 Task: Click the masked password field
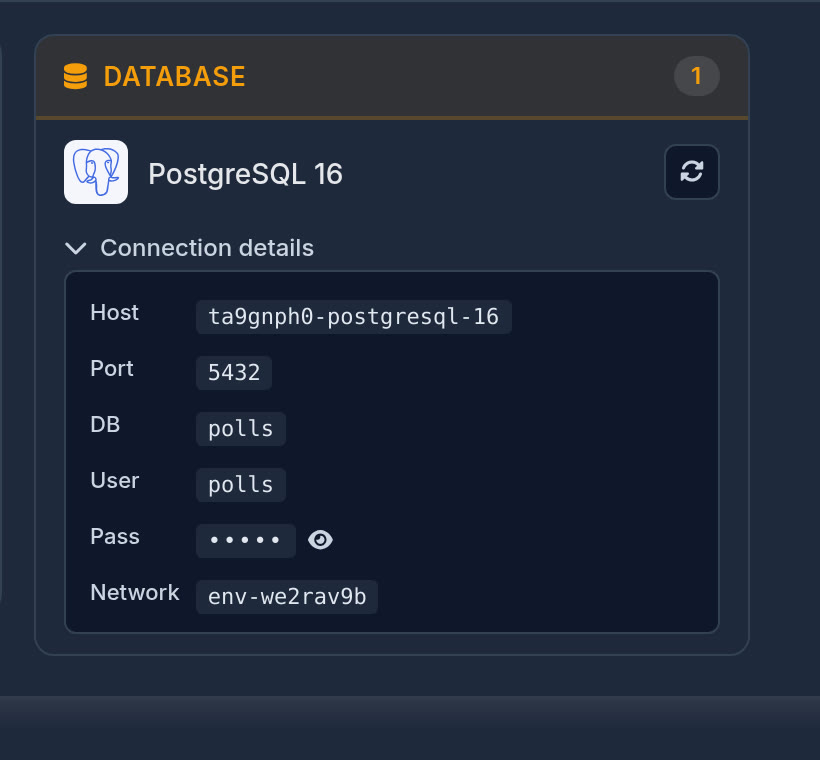pos(246,540)
